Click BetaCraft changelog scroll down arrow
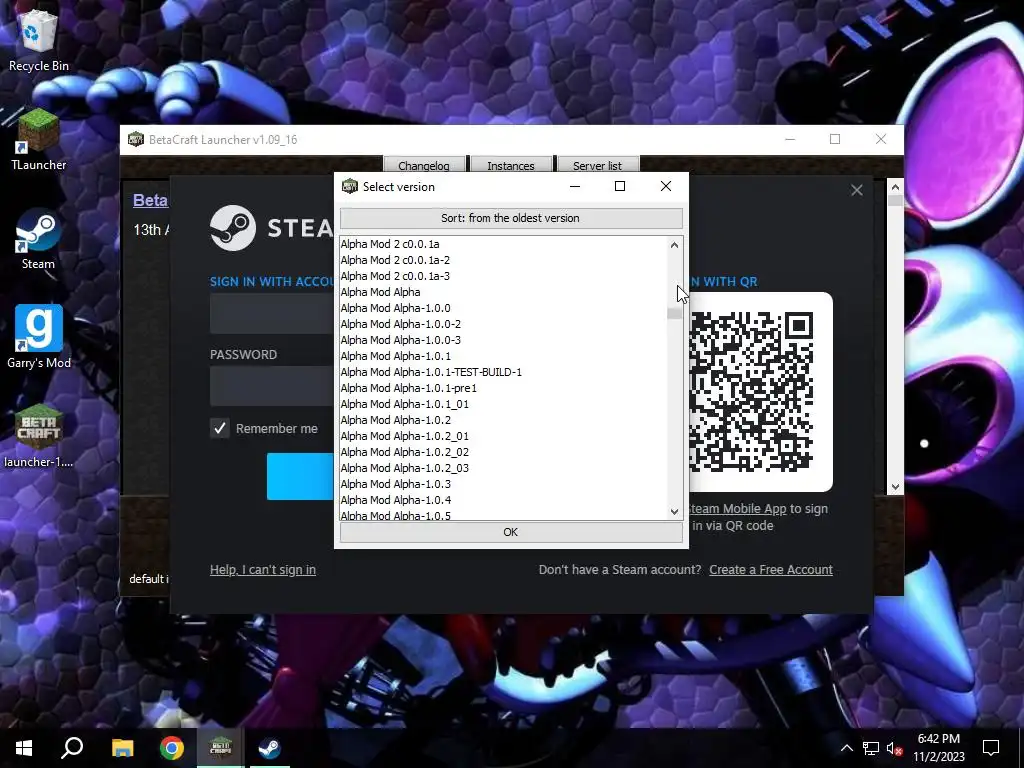 [895, 487]
